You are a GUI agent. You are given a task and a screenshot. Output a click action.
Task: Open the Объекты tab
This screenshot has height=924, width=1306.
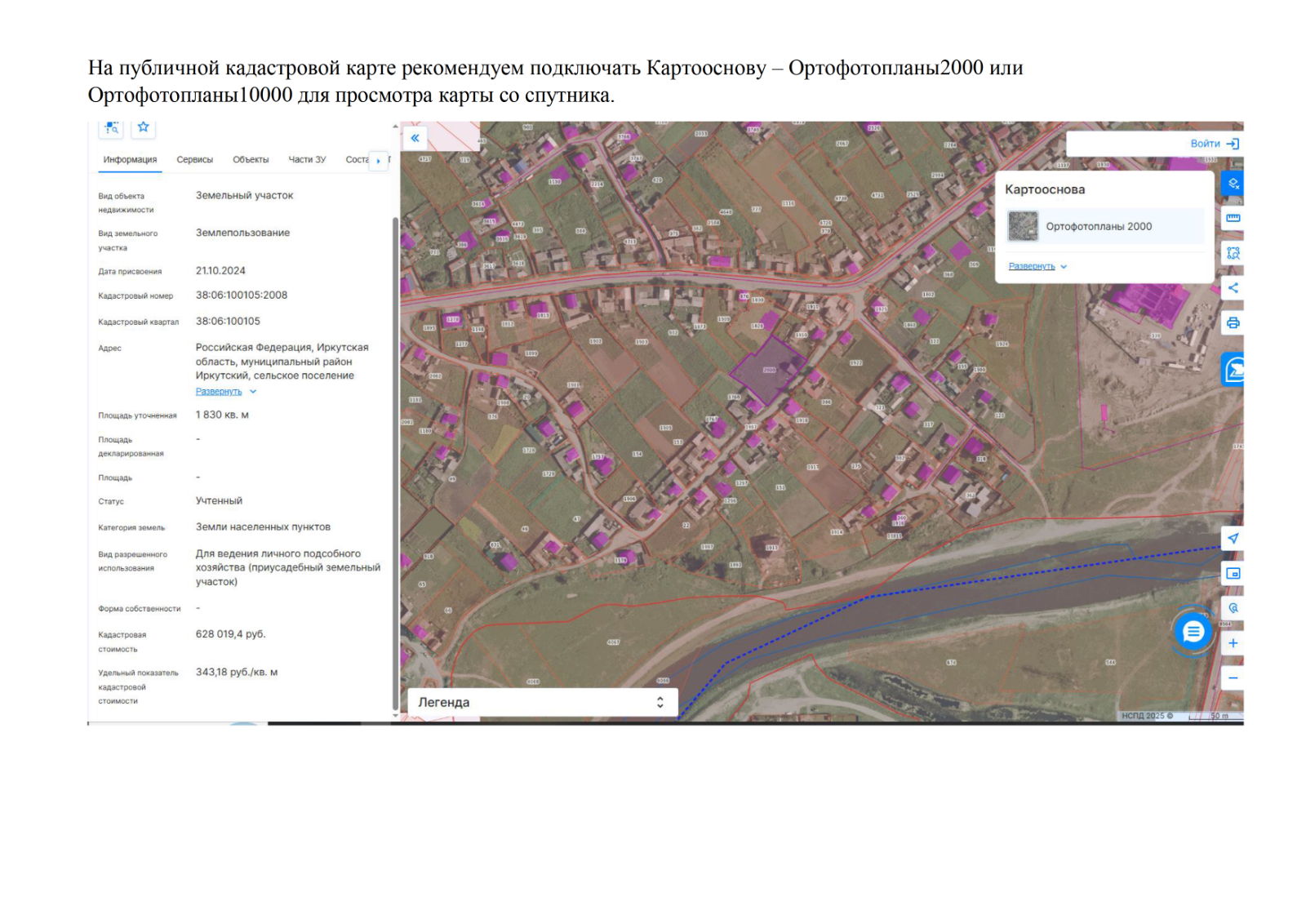tap(251, 160)
